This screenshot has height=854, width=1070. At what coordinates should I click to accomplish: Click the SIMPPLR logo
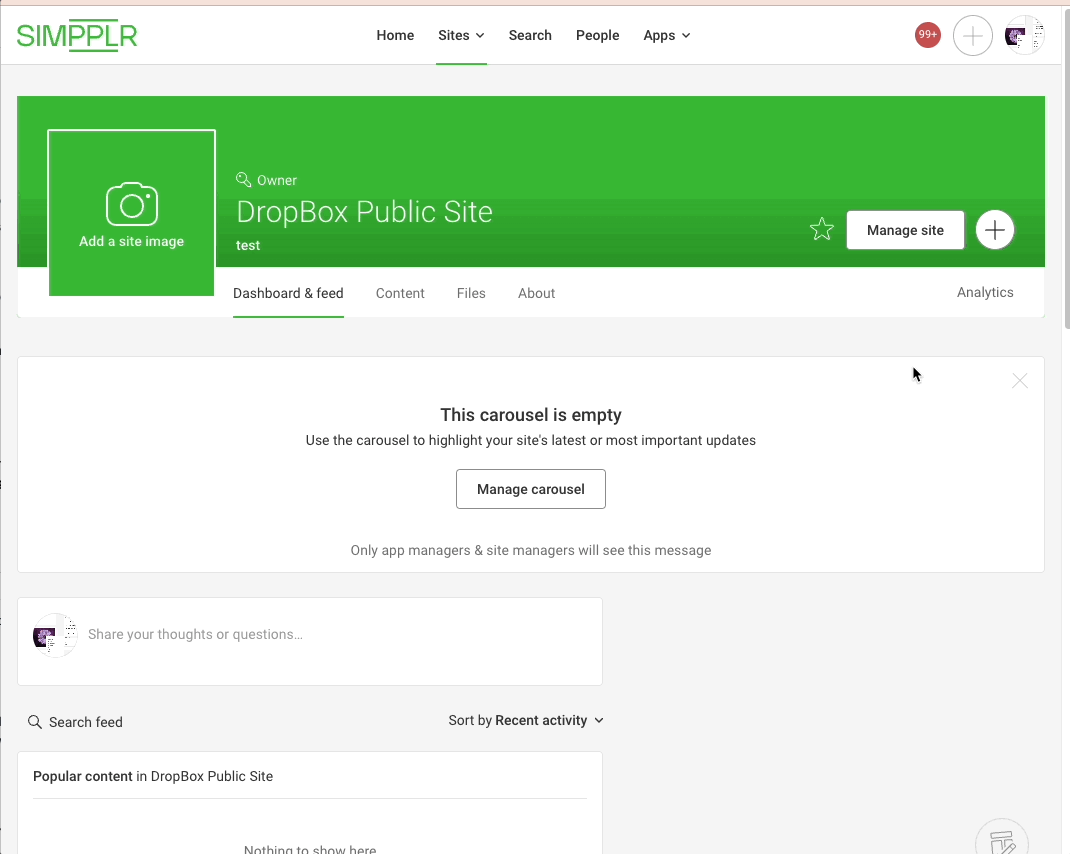77,34
